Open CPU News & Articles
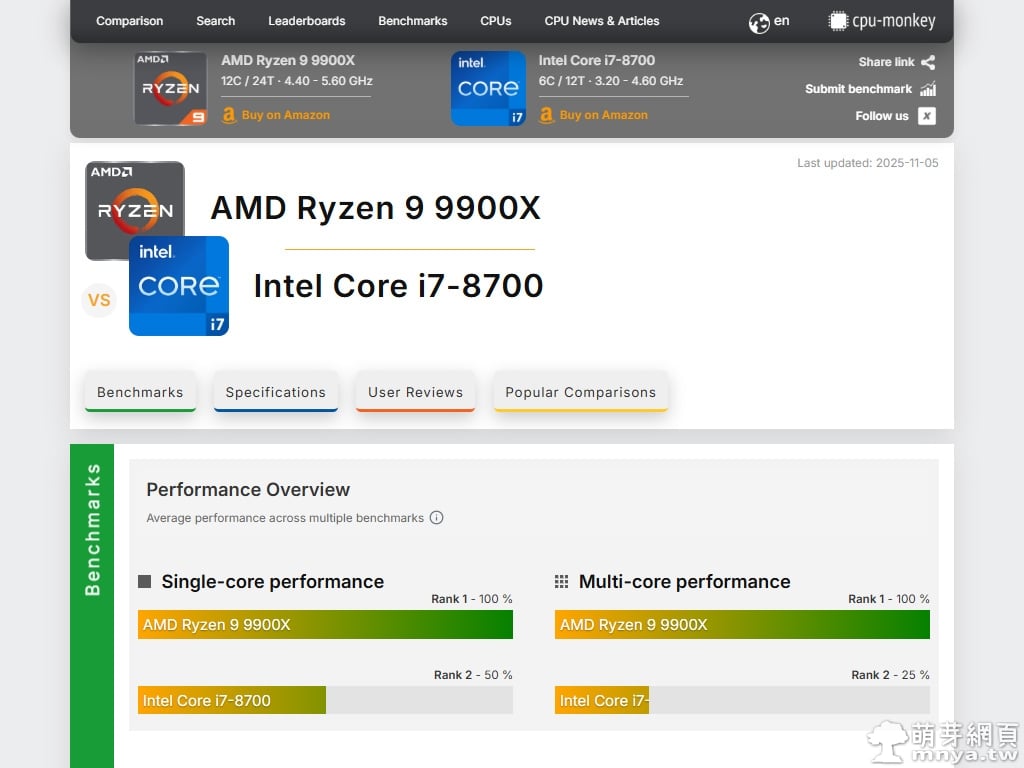Screen dimensions: 1024x768 [x=602, y=21]
